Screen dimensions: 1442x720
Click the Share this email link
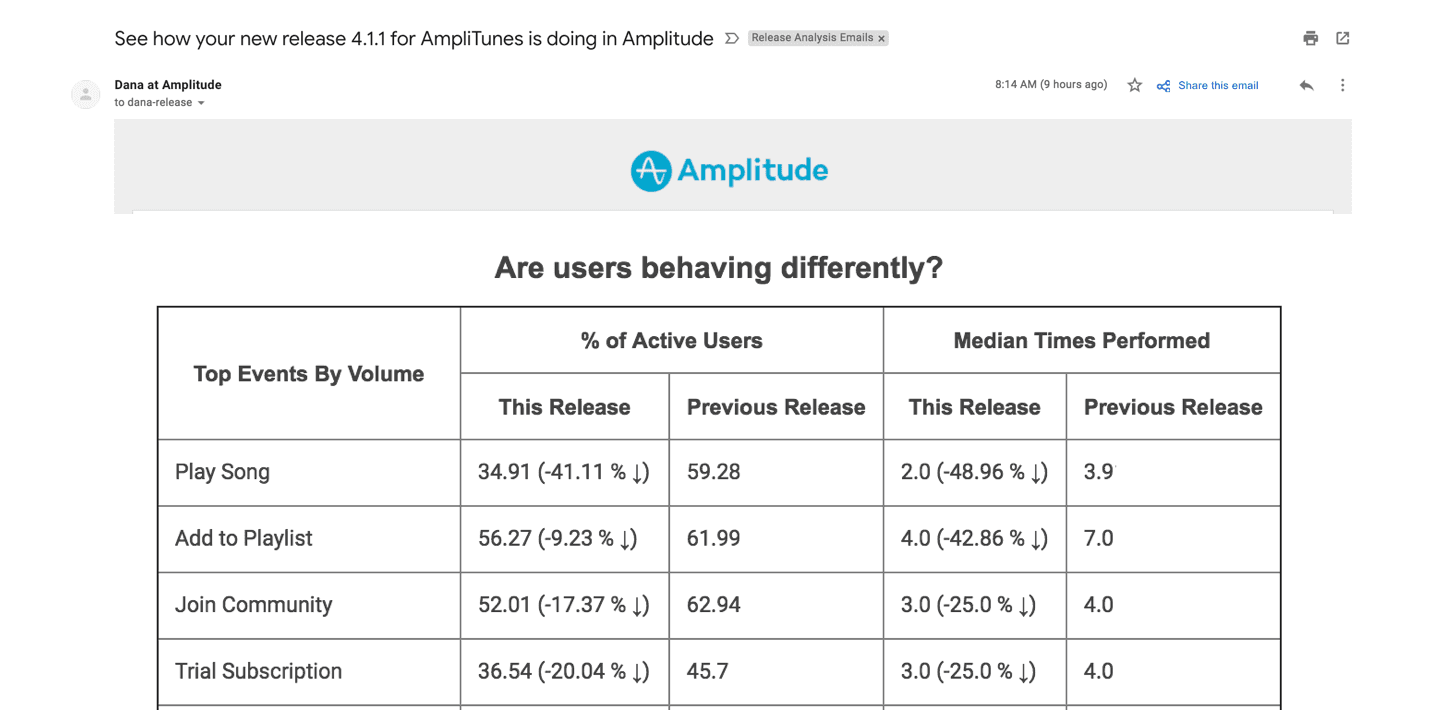[1218, 86]
